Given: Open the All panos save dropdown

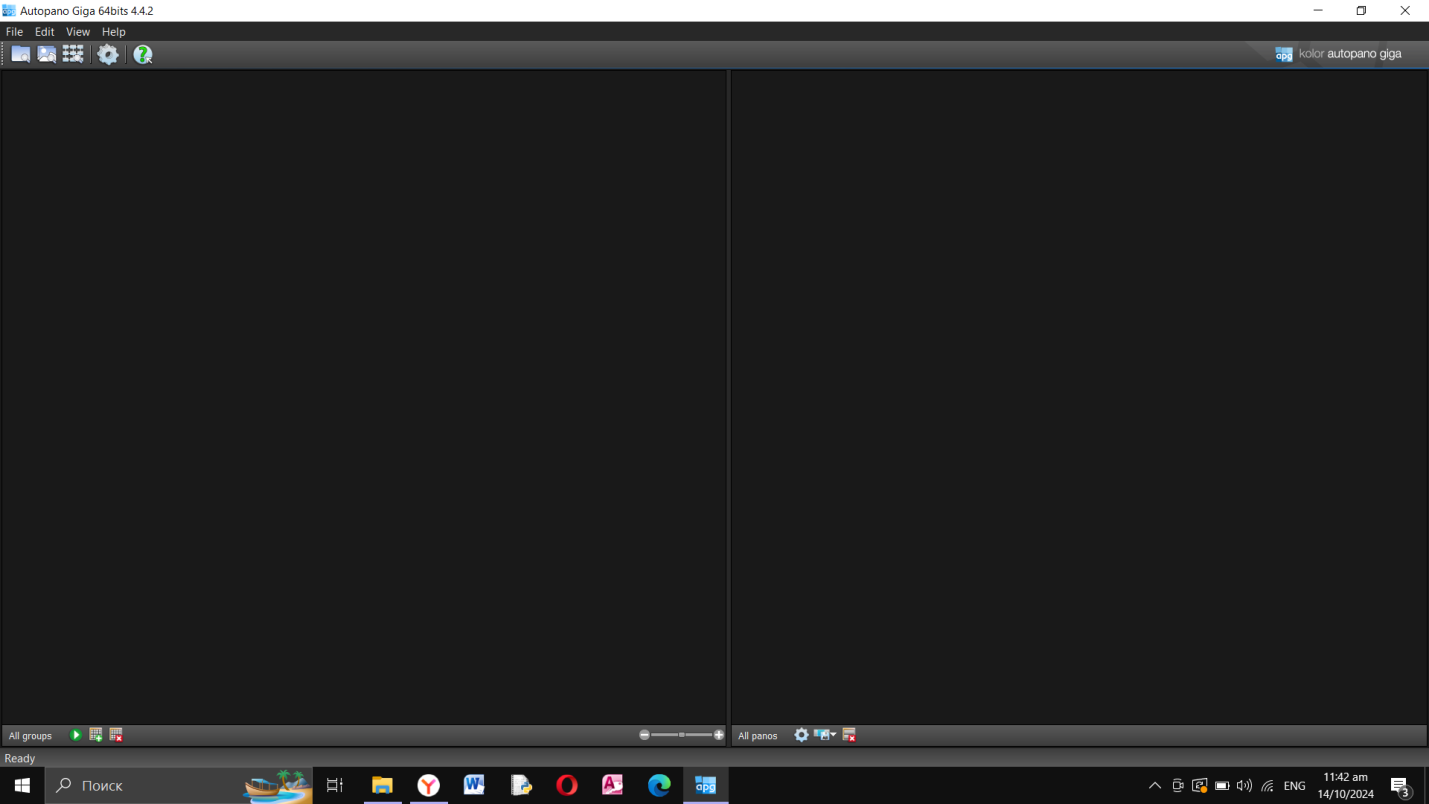Looking at the screenshot, I should [825, 735].
